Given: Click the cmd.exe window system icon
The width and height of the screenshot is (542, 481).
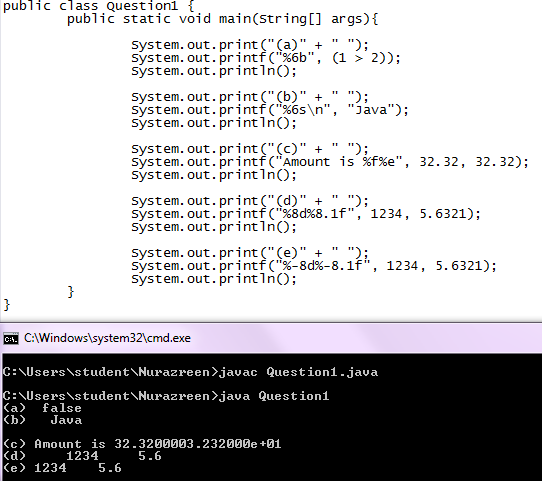Looking at the screenshot, I should coord(11,338).
